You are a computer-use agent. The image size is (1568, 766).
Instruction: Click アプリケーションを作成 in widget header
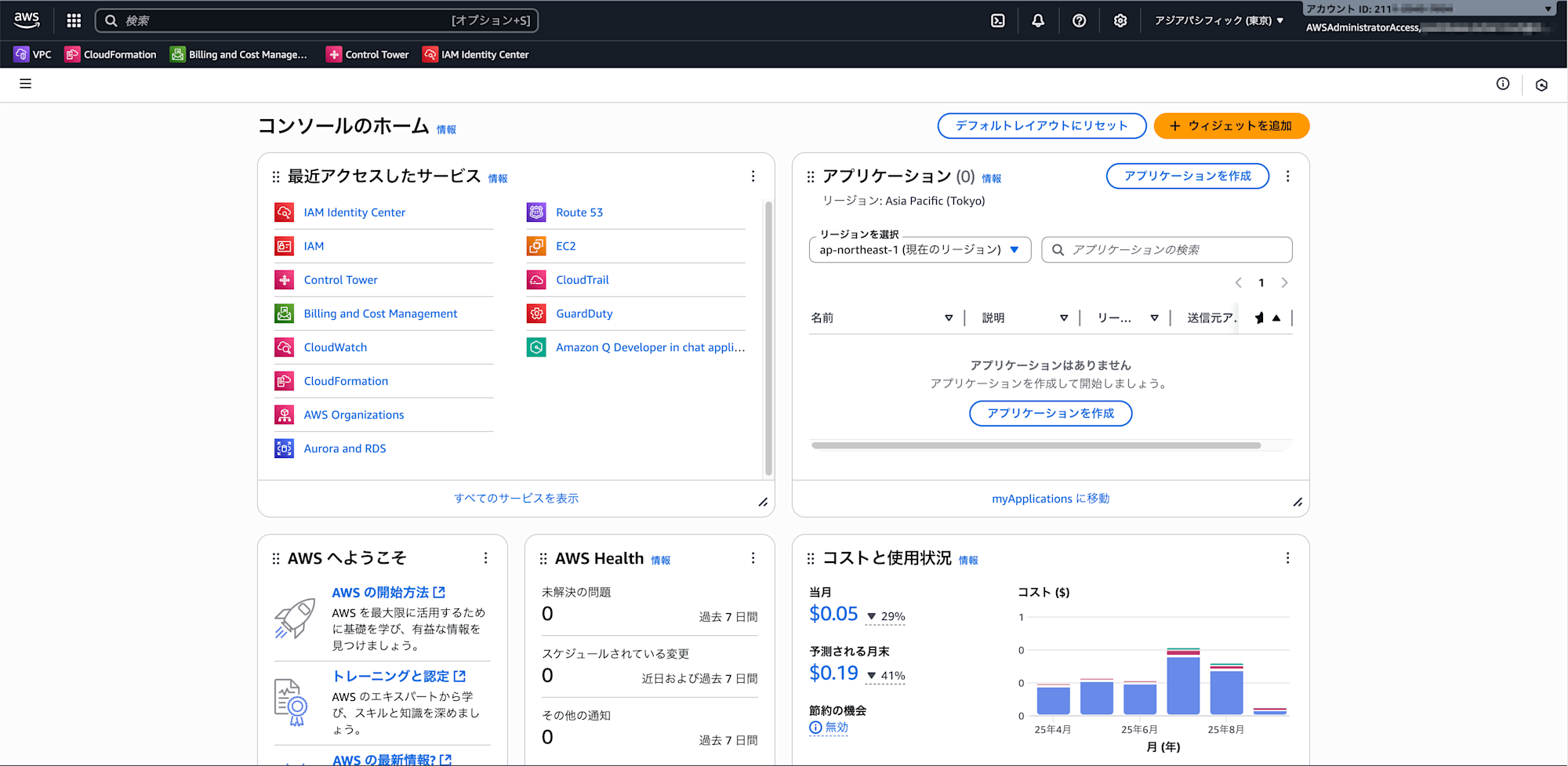1187,176
